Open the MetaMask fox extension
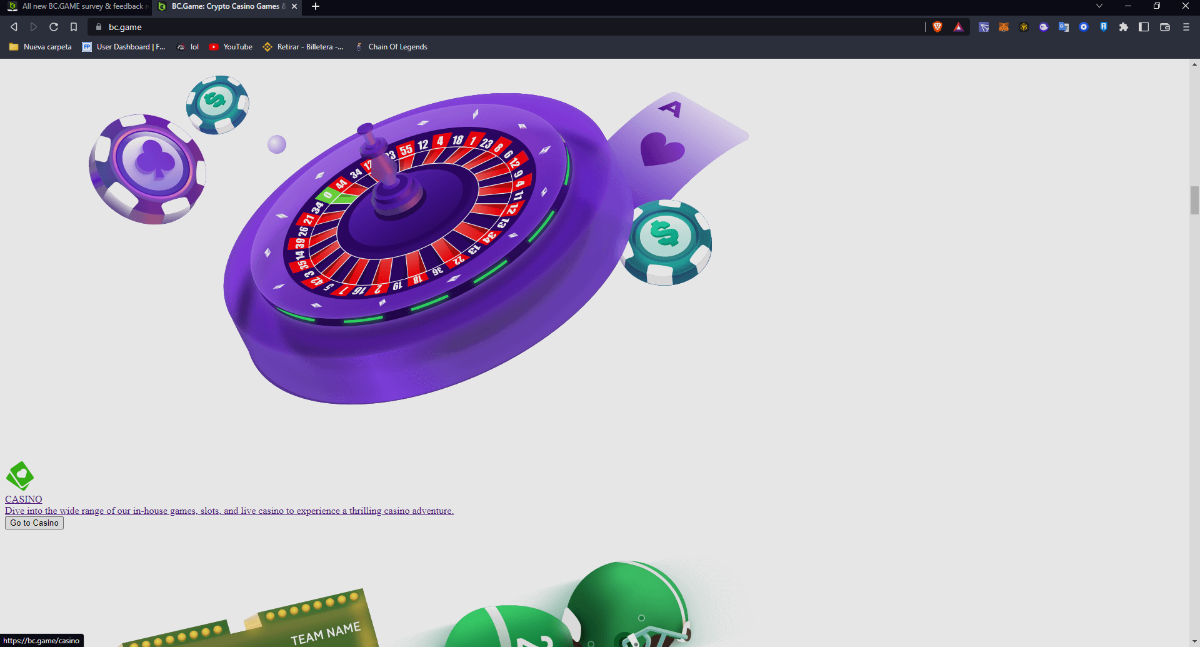The width and height of the screenshot is (1200, 647). click(1004, 27)
